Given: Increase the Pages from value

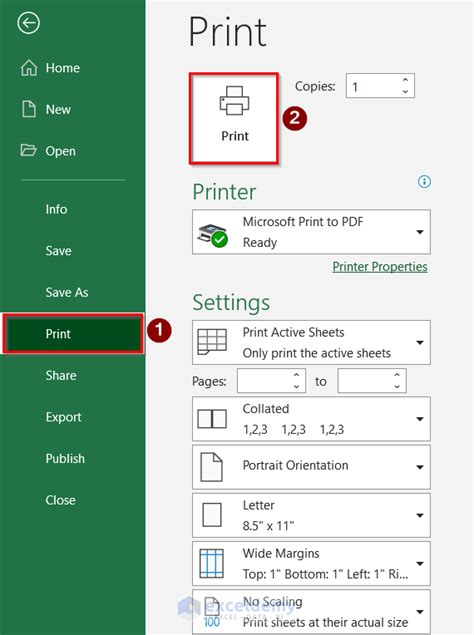Looking at the screenshot, I should tap(297, 375).
